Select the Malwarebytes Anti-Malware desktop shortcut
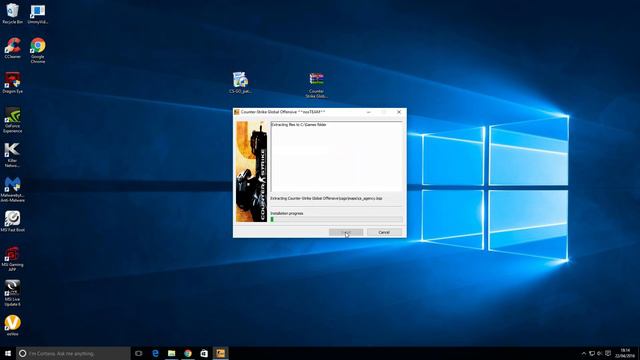This screenshot has height=360, width=640. pos(12,189)
